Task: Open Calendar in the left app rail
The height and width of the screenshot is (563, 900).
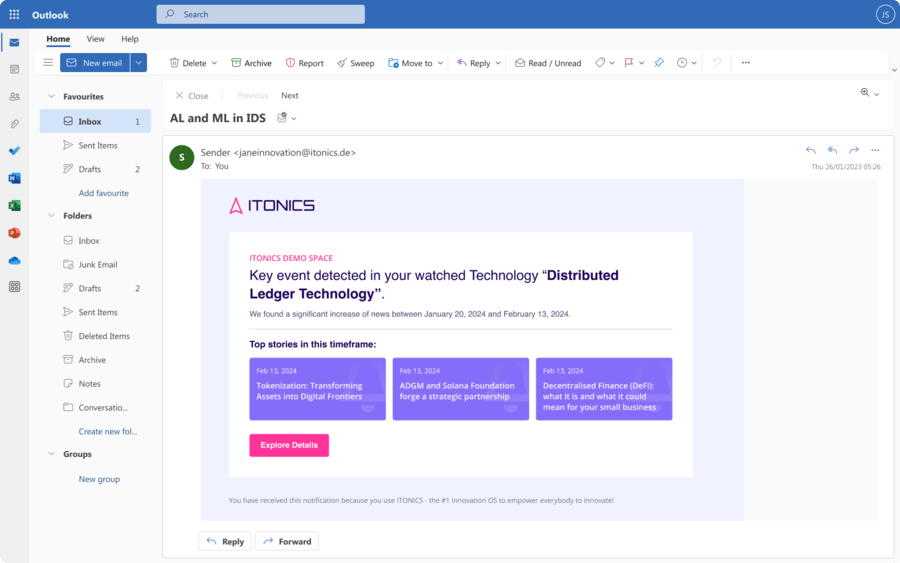Action: point(14,69)
